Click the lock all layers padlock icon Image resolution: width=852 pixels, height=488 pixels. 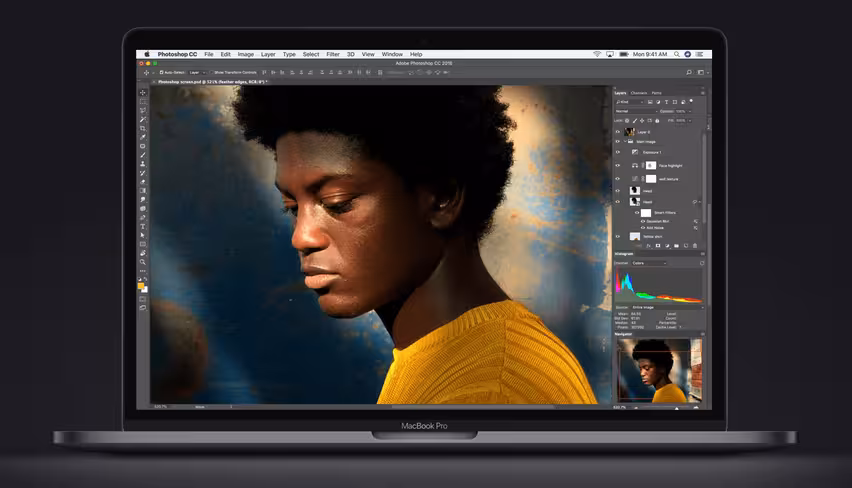pyautogui.click(x=657, y=121)
